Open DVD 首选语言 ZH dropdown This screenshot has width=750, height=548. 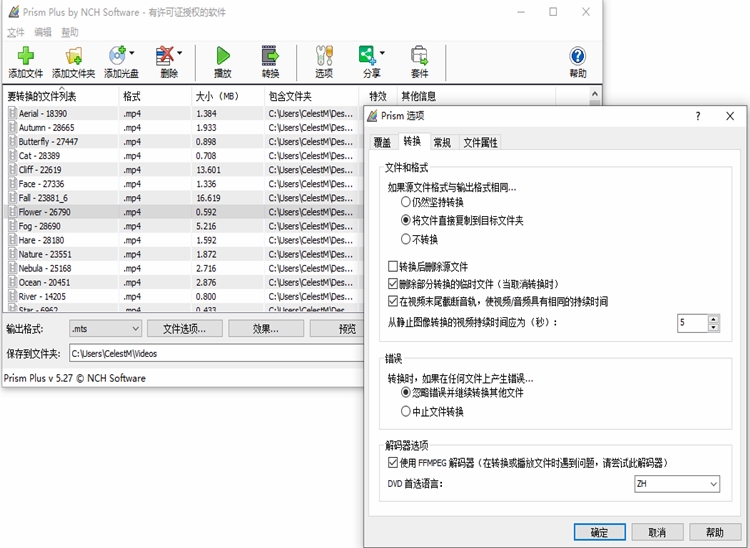pos(677,484)
